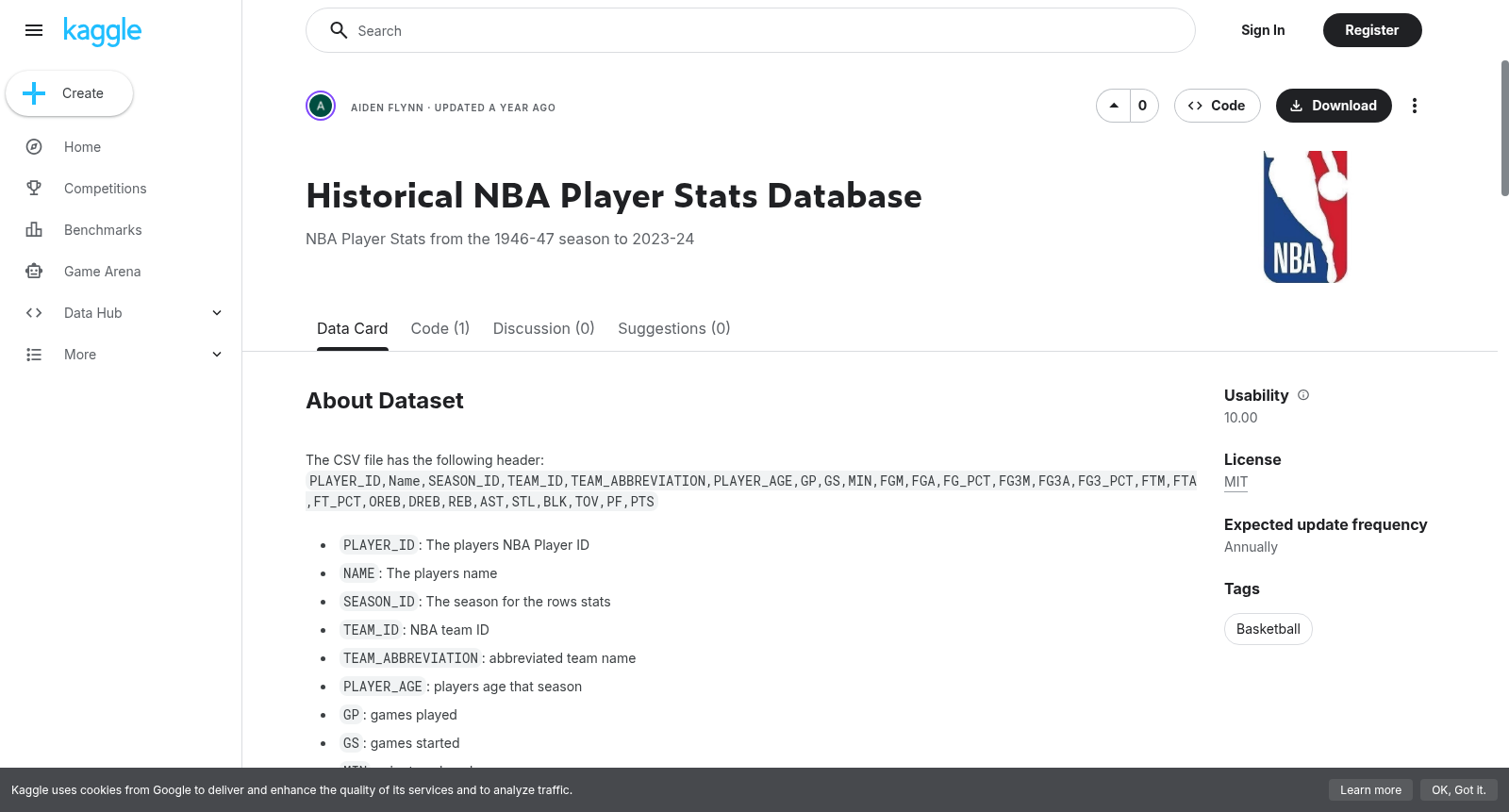Viewport: 1509px width, 812px height.
Task: Click the NBA logo dataset thumbnail
Action: [x=1305, y=217]
